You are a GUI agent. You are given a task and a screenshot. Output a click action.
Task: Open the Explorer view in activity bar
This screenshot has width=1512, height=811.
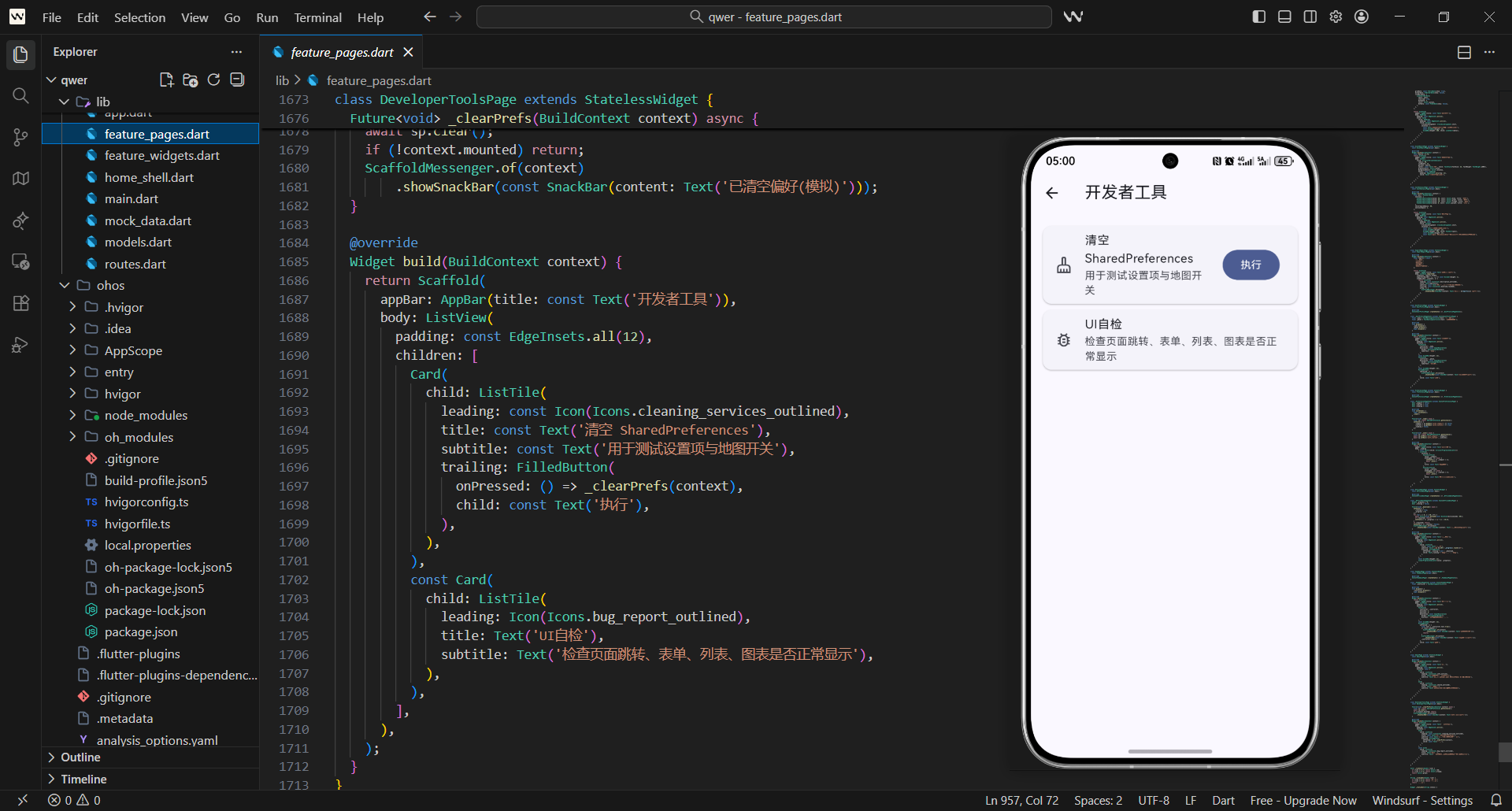(20, 54)
